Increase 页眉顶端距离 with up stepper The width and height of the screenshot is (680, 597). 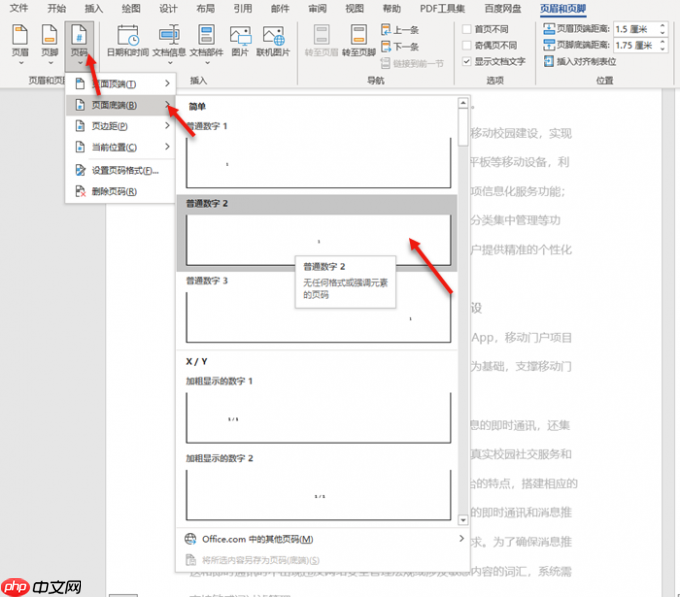[662, 26]
